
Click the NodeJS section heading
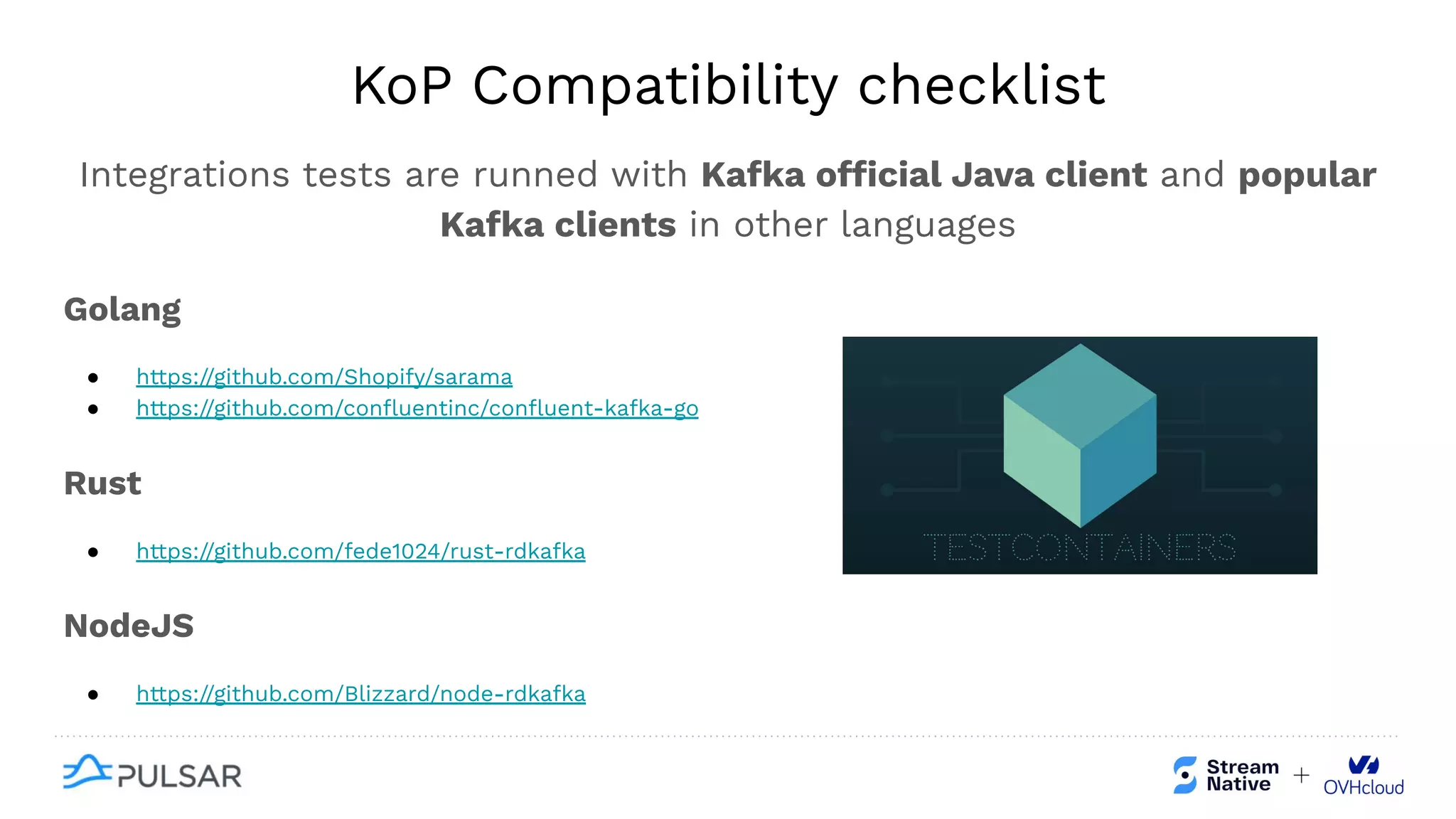click(129, 626)
